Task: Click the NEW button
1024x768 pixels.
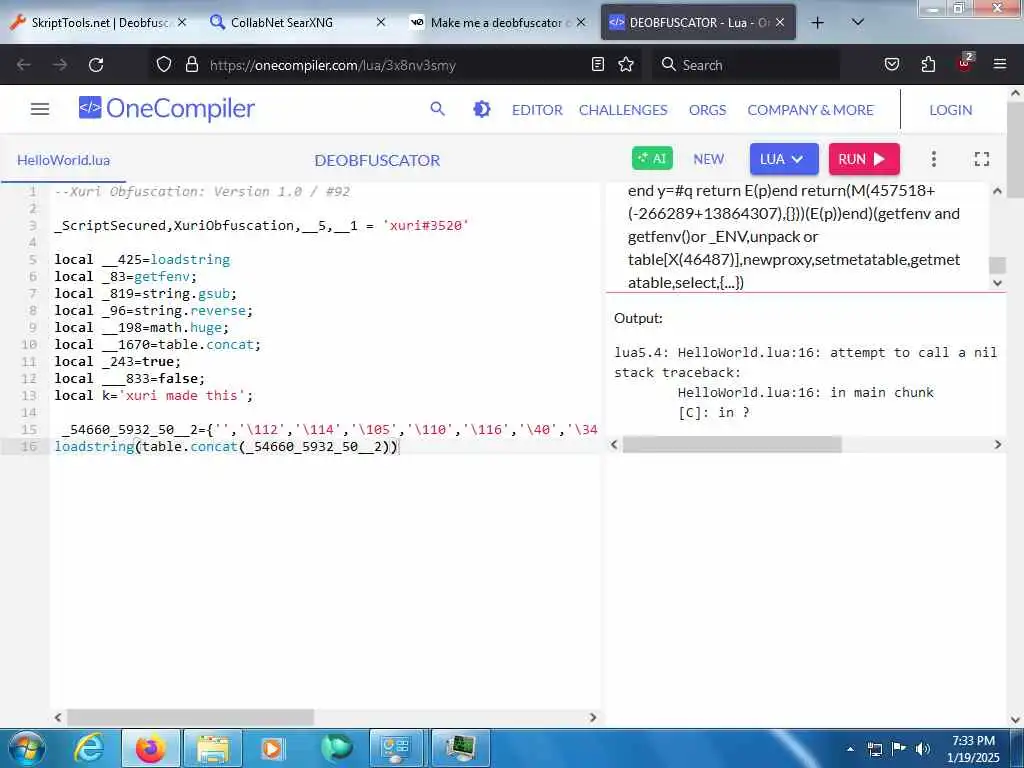Action: [x=709, y=159]
